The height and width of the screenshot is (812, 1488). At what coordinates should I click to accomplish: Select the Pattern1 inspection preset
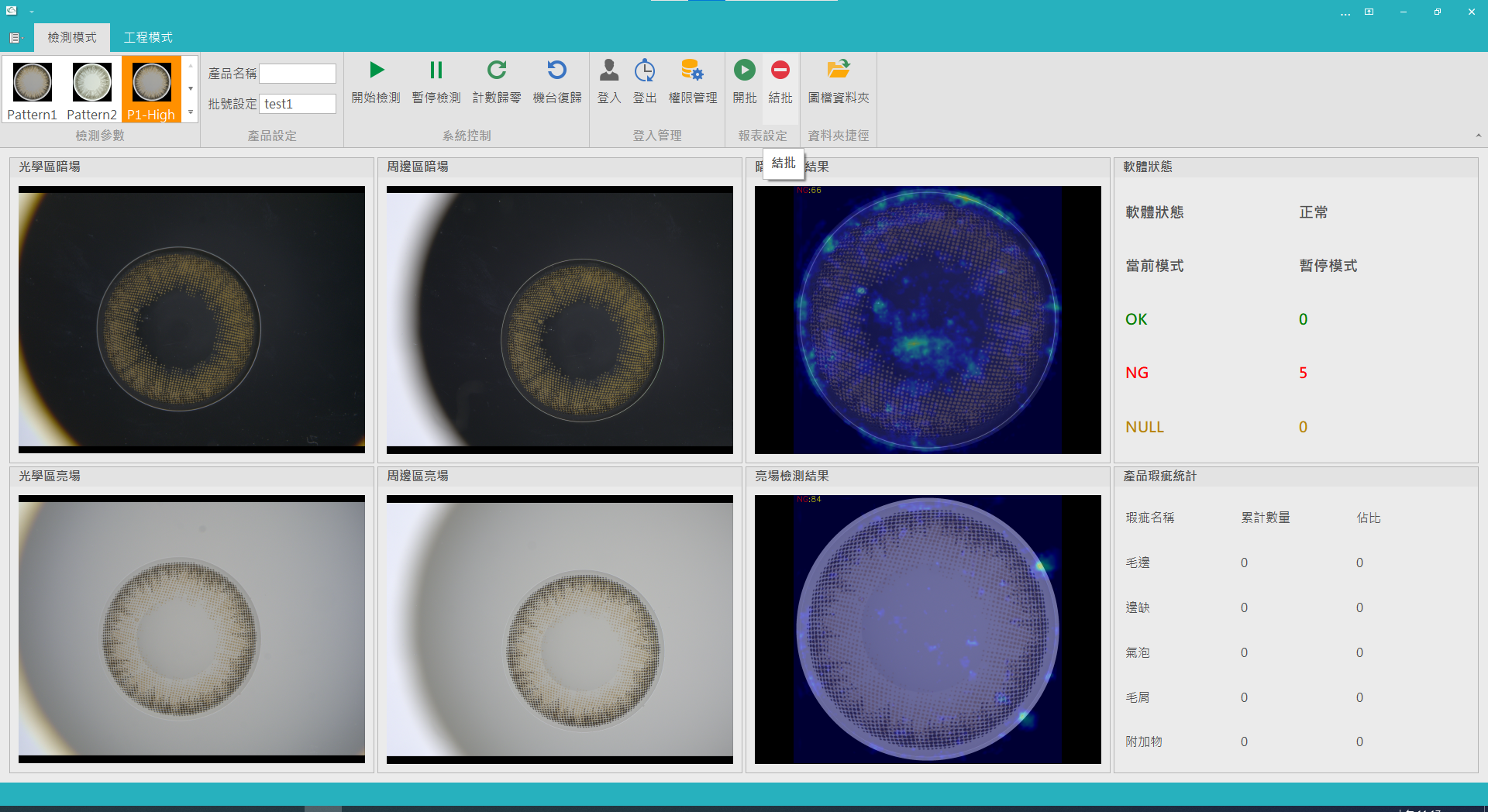(33, 89)
